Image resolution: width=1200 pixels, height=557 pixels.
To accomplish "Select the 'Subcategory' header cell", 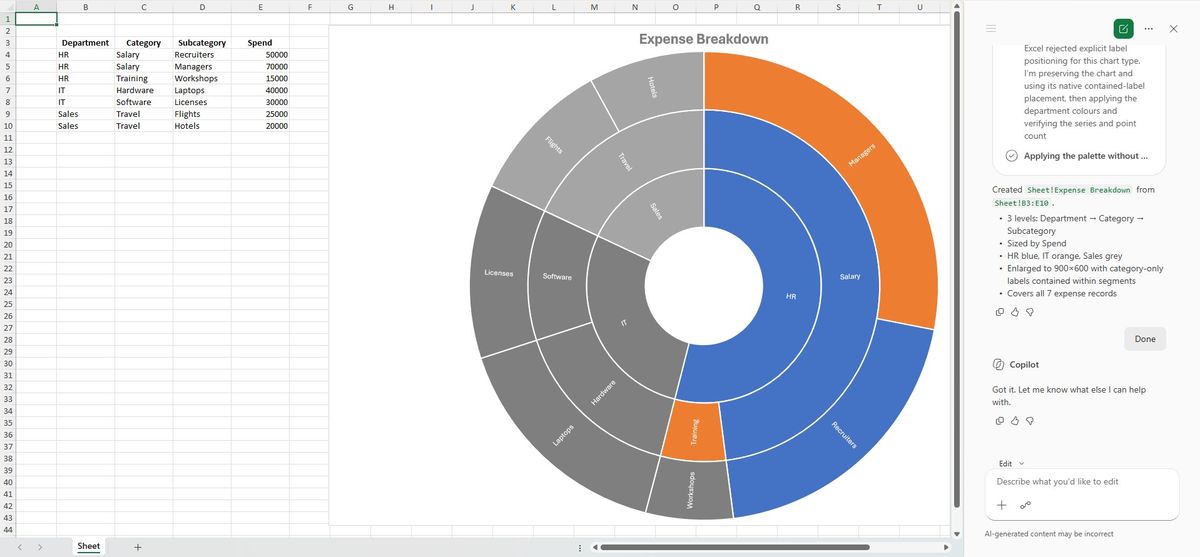I will pyautogui.click(x=202, y=43).
